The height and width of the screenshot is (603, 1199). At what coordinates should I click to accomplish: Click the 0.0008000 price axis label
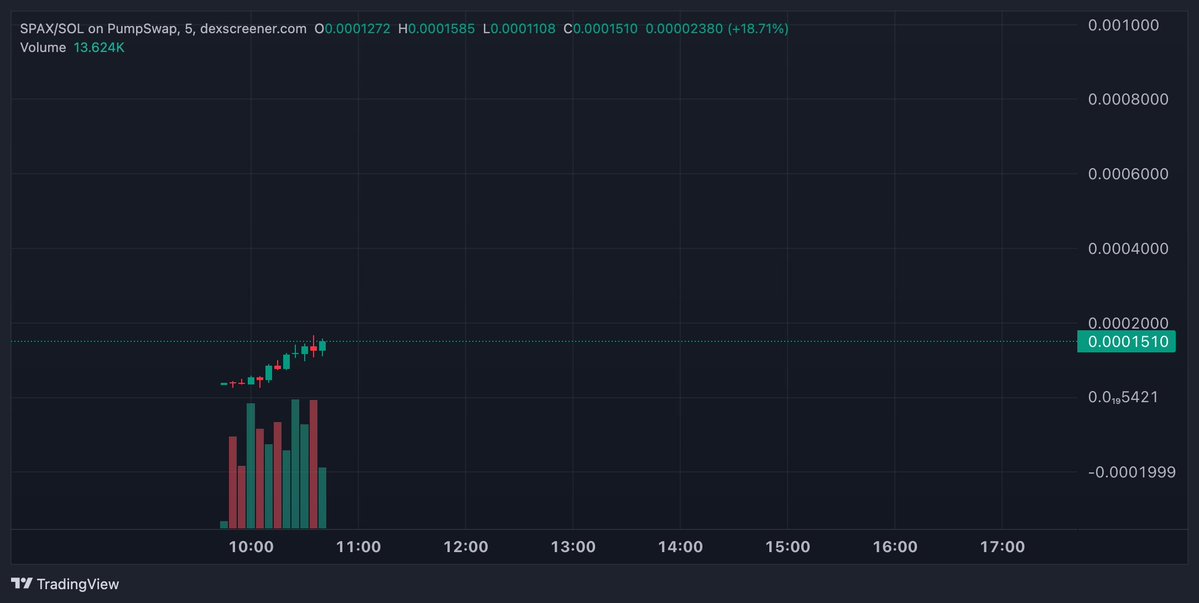pos(1128,99)
